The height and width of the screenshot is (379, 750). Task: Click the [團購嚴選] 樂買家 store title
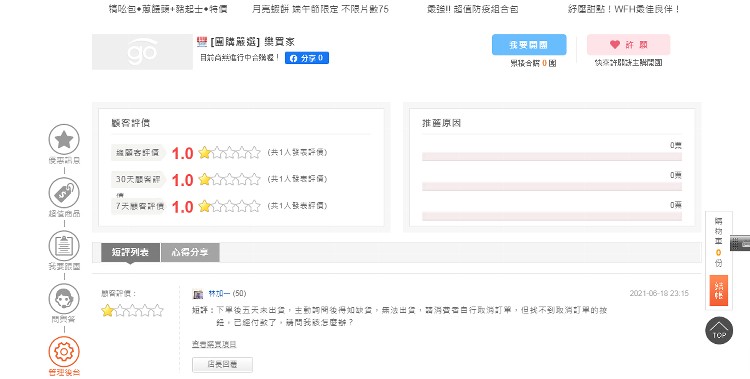[253, 42]
